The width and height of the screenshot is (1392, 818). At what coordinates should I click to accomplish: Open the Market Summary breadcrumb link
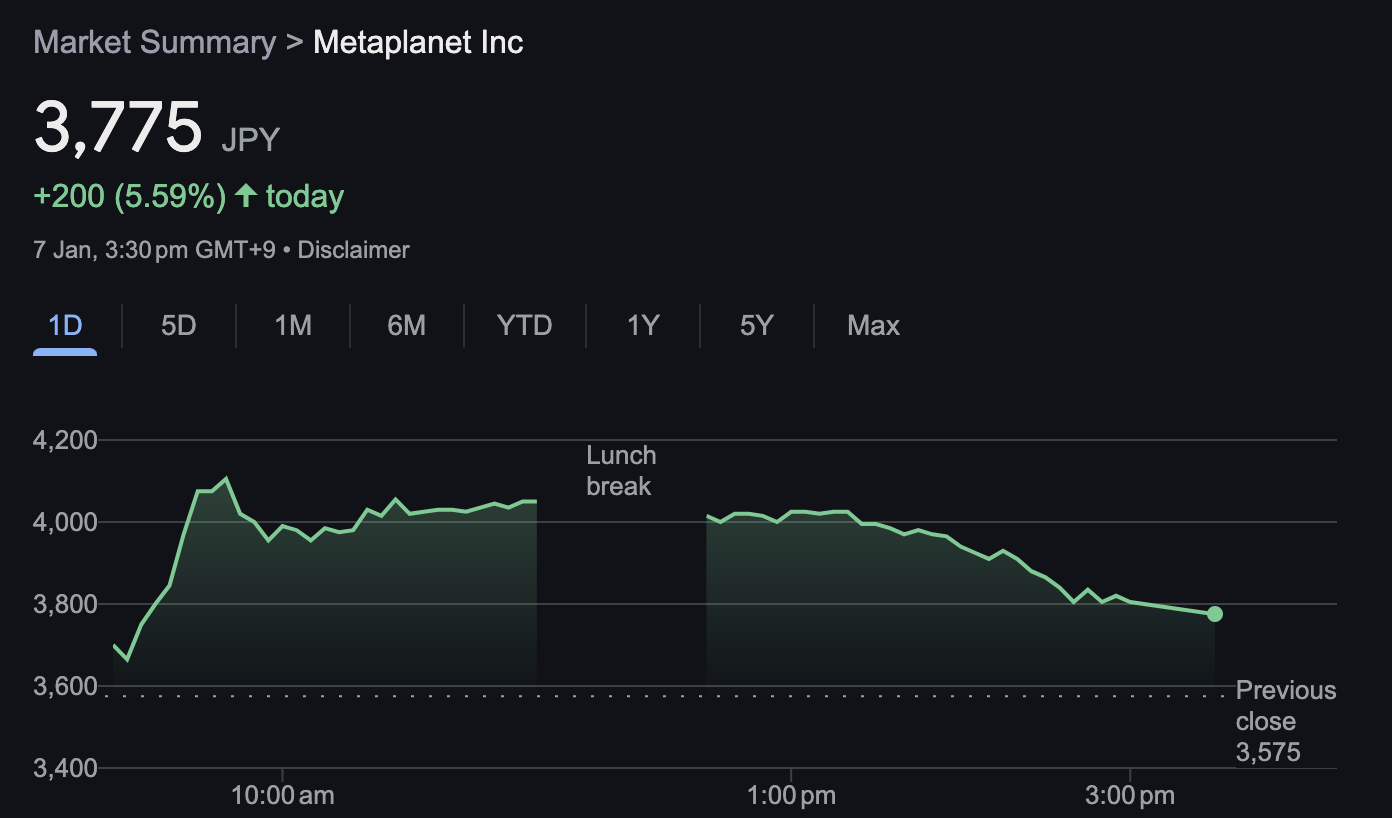click(154, 42)
